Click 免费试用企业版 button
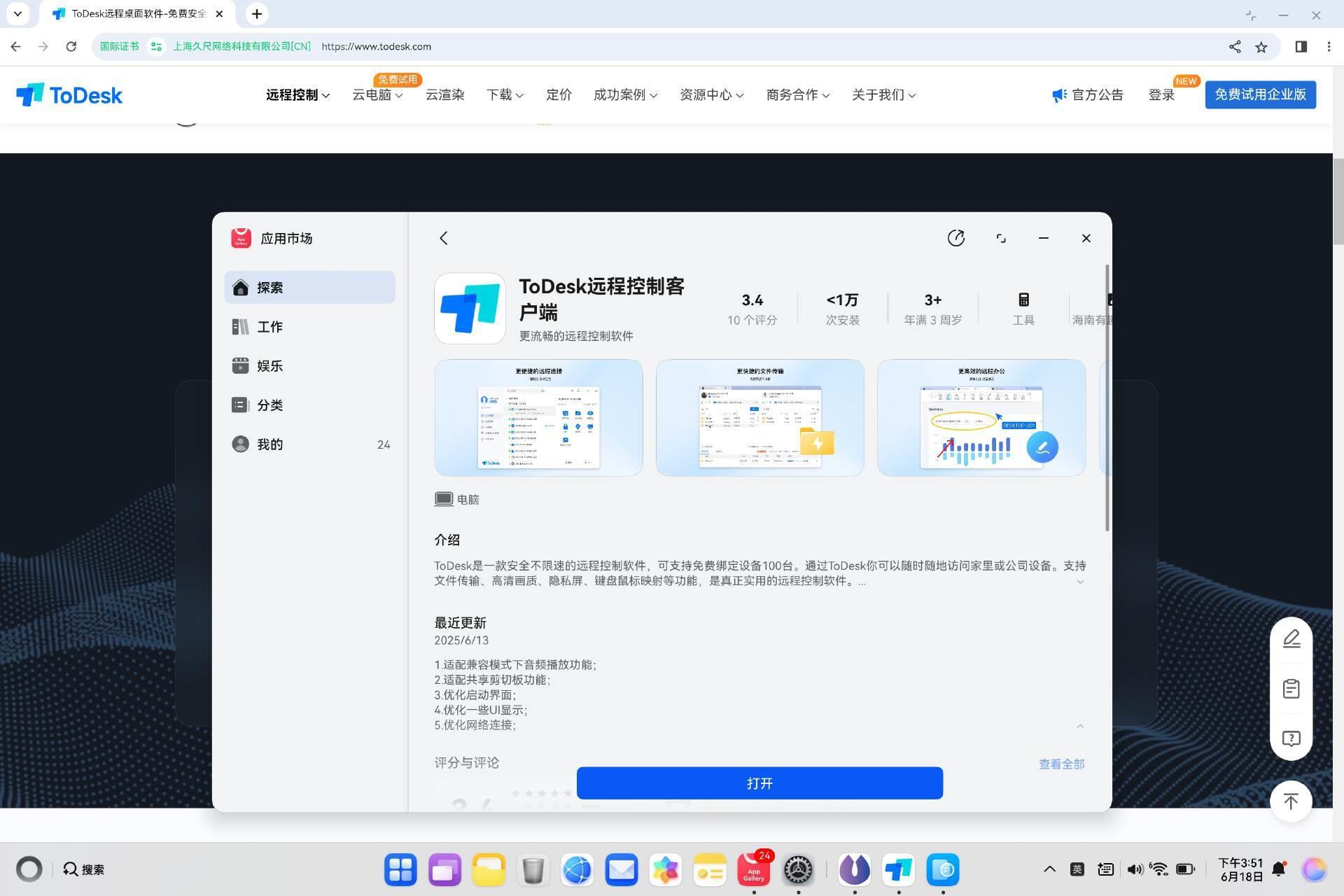The image size is (1344, 896). pyautogui.click(x=1260, y=94)
